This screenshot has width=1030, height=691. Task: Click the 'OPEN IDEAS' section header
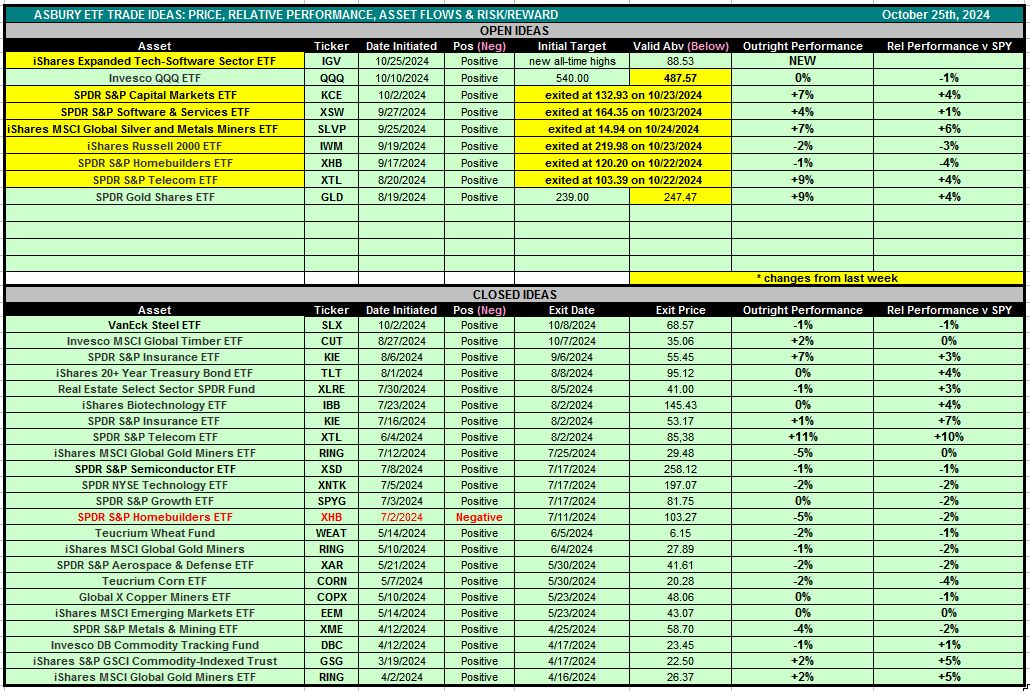pyautogui.click(x=516, y=31)
